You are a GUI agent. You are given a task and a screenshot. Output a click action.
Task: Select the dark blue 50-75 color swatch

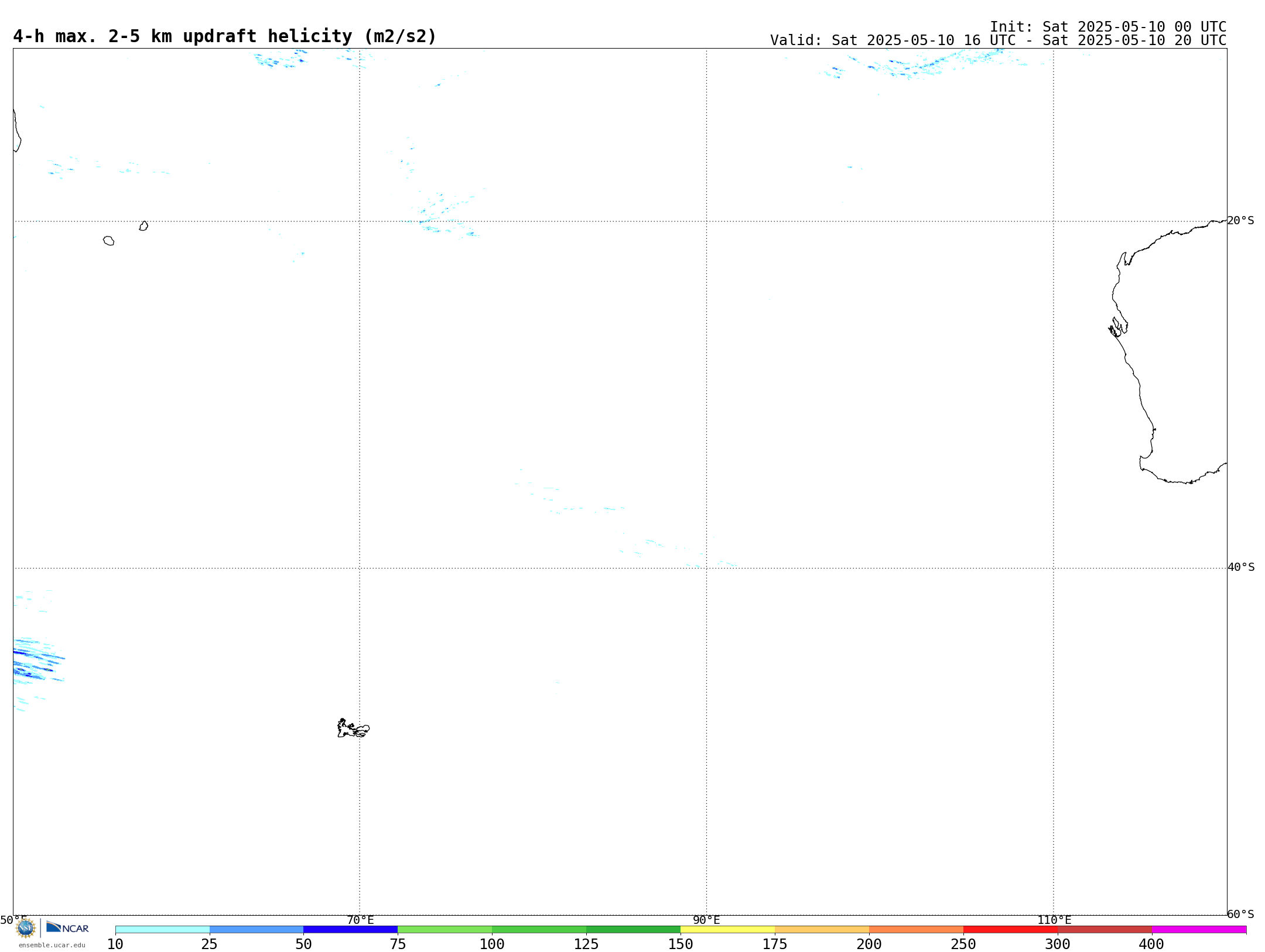(351, 930)
